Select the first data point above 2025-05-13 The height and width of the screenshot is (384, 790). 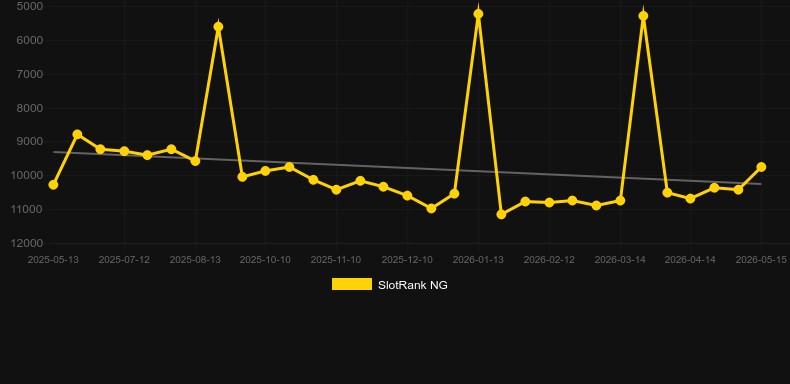[53, 185]
